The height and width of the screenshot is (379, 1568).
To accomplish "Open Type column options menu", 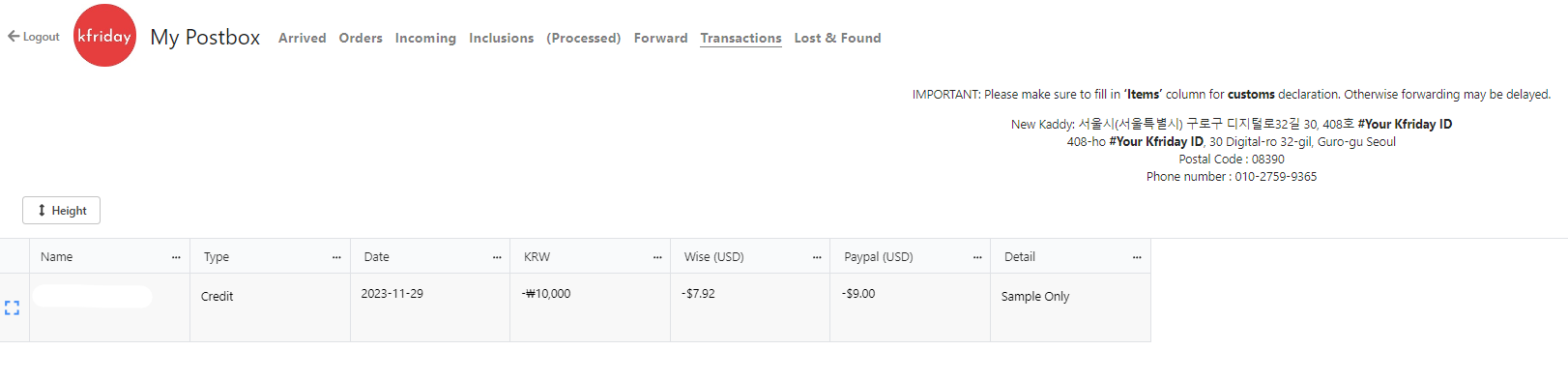I will [336, 257].
